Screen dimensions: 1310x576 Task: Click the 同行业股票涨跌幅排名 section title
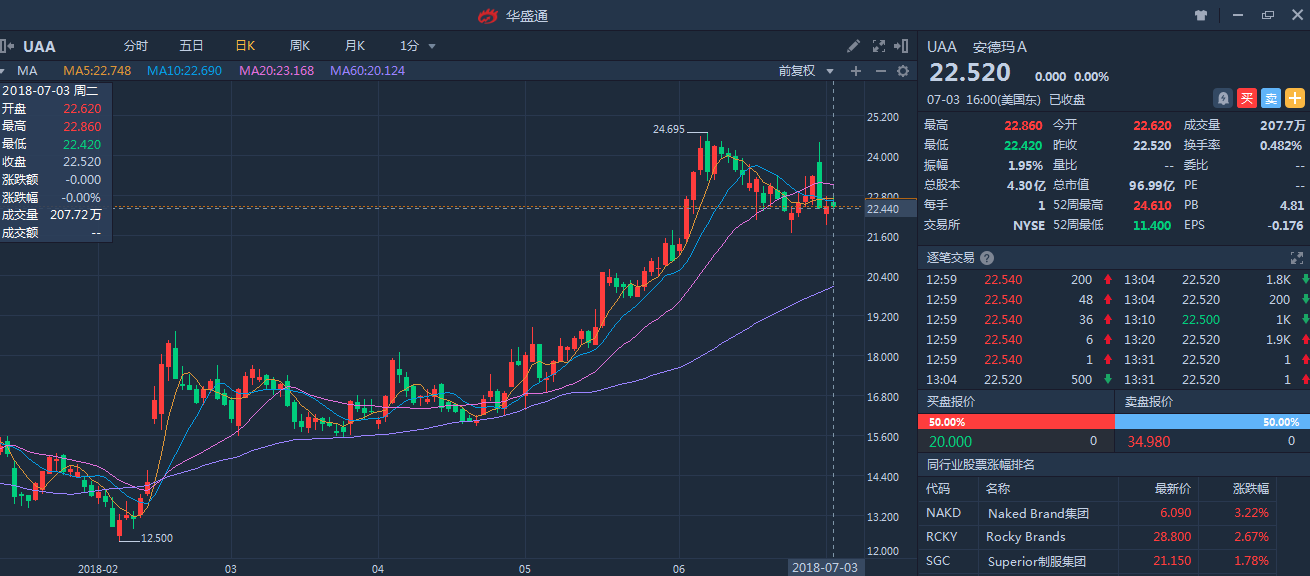[x=981, y=465]
